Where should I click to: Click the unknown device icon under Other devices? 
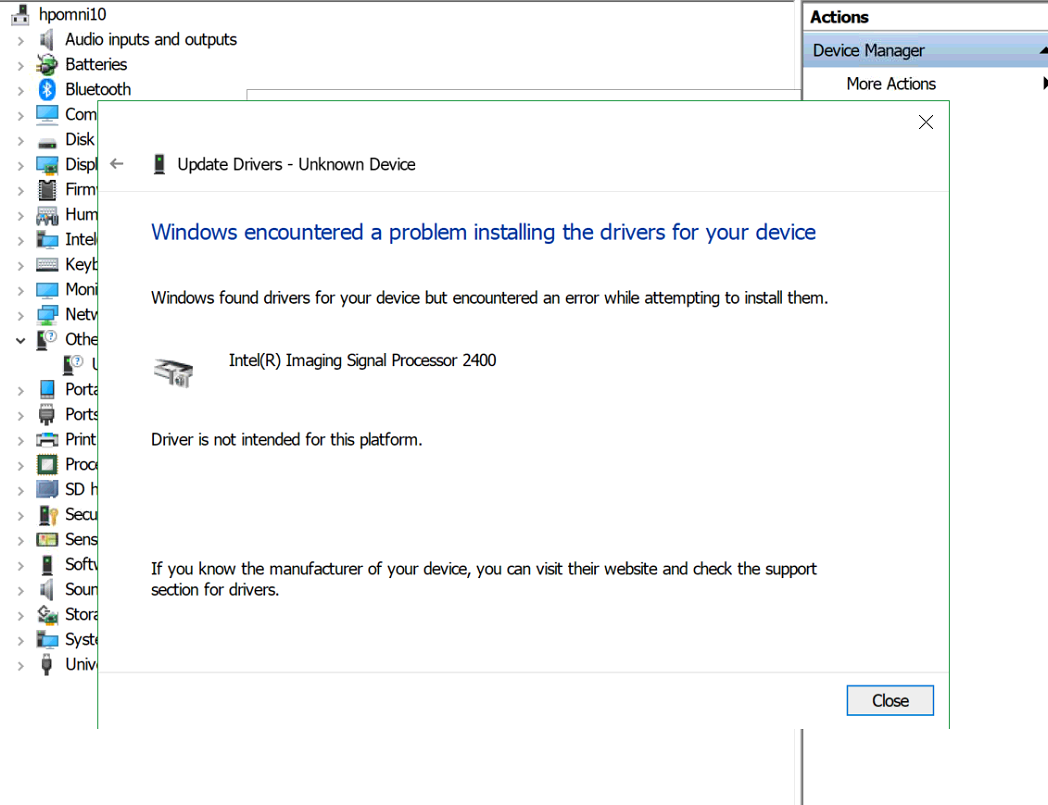[x=73, y=364]
